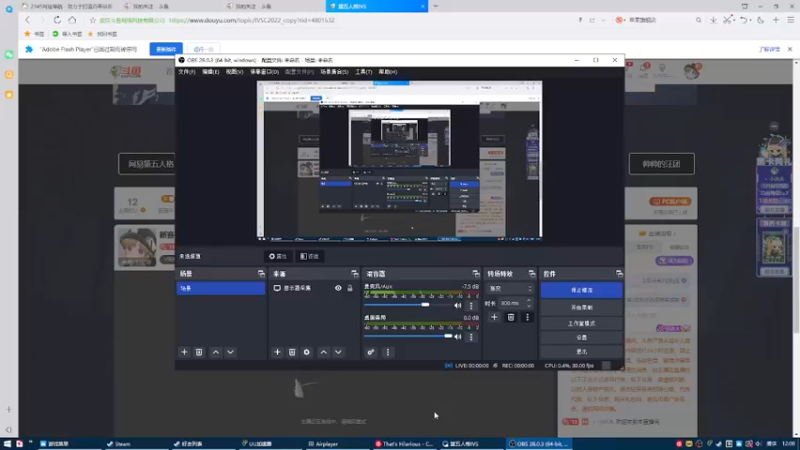Open mixer panel three-dot menu at bottom
Screen dimensions: 800x450
[388, 352]
